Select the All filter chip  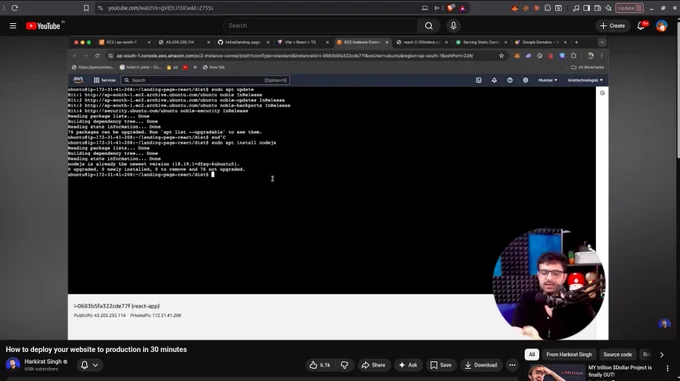point(532,355)
